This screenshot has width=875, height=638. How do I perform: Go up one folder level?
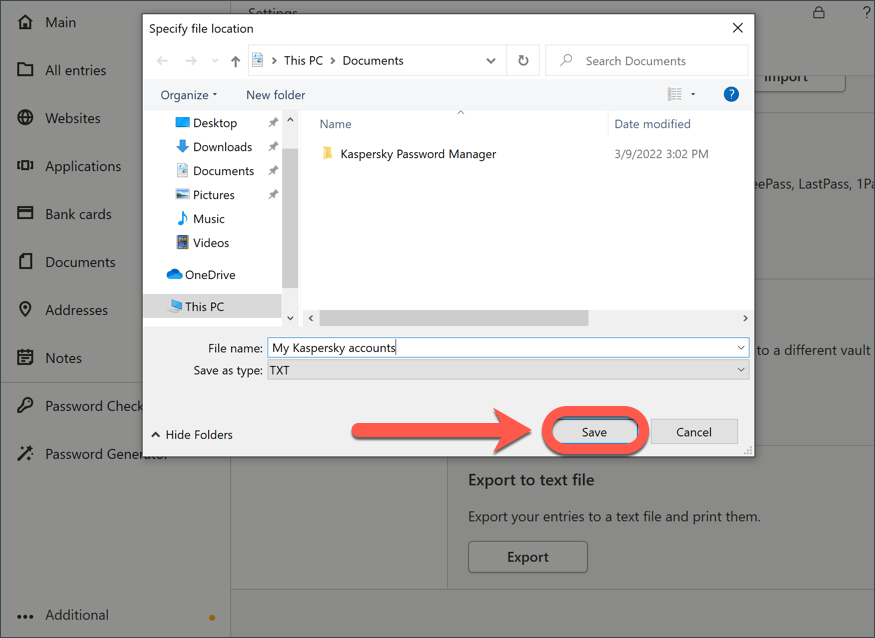tap(235, 61)
